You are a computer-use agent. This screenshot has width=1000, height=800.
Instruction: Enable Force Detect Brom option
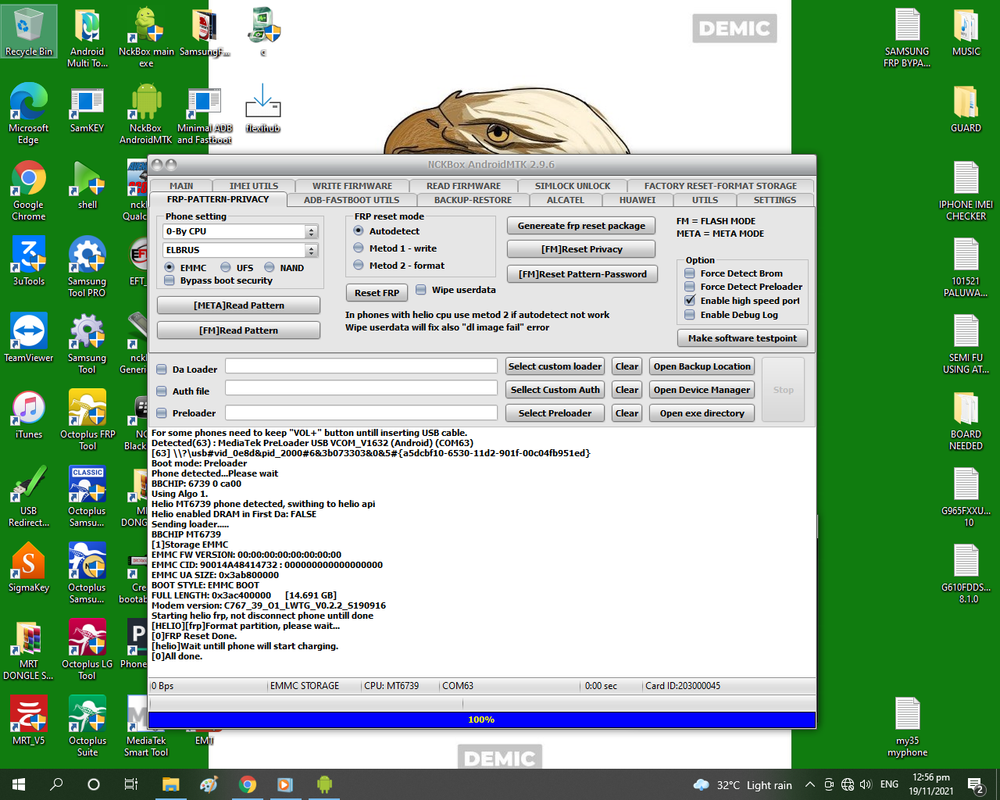point(689,273)
